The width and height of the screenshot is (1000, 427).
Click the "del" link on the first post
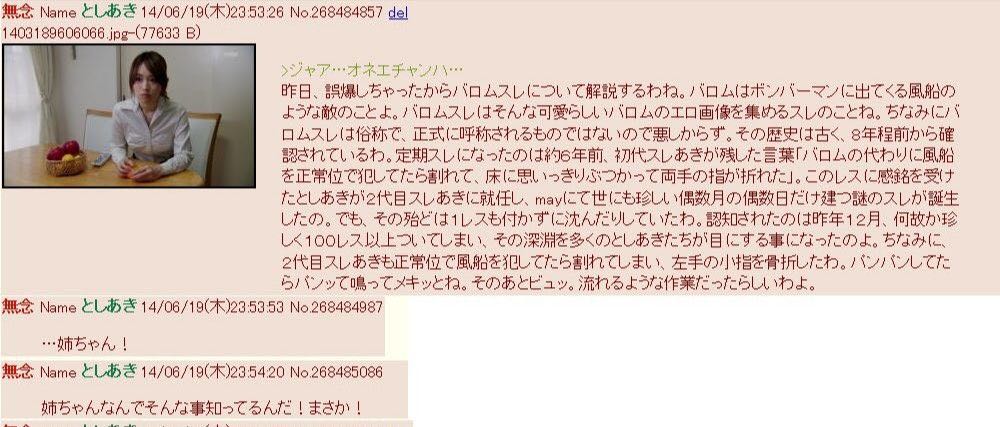coord(398,12)
